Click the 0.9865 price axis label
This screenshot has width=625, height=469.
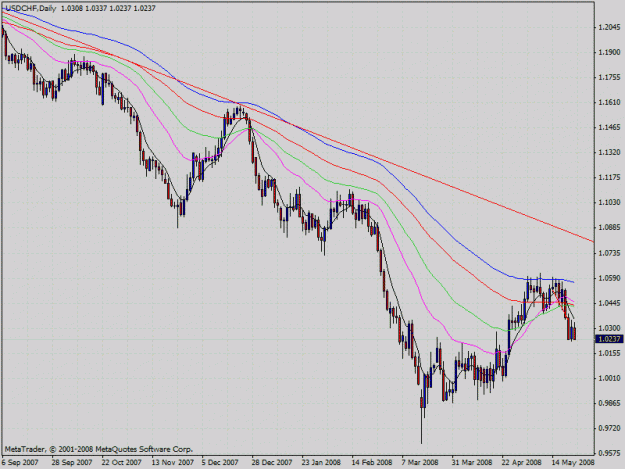click(609, 403)
